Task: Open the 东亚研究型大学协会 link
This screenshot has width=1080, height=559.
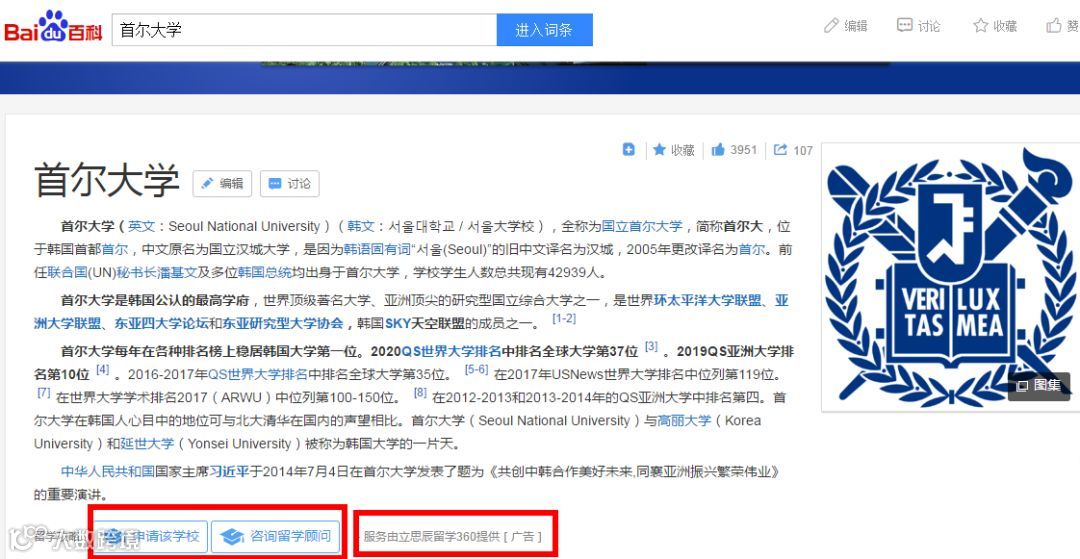Action: click(x=282, y=324)
